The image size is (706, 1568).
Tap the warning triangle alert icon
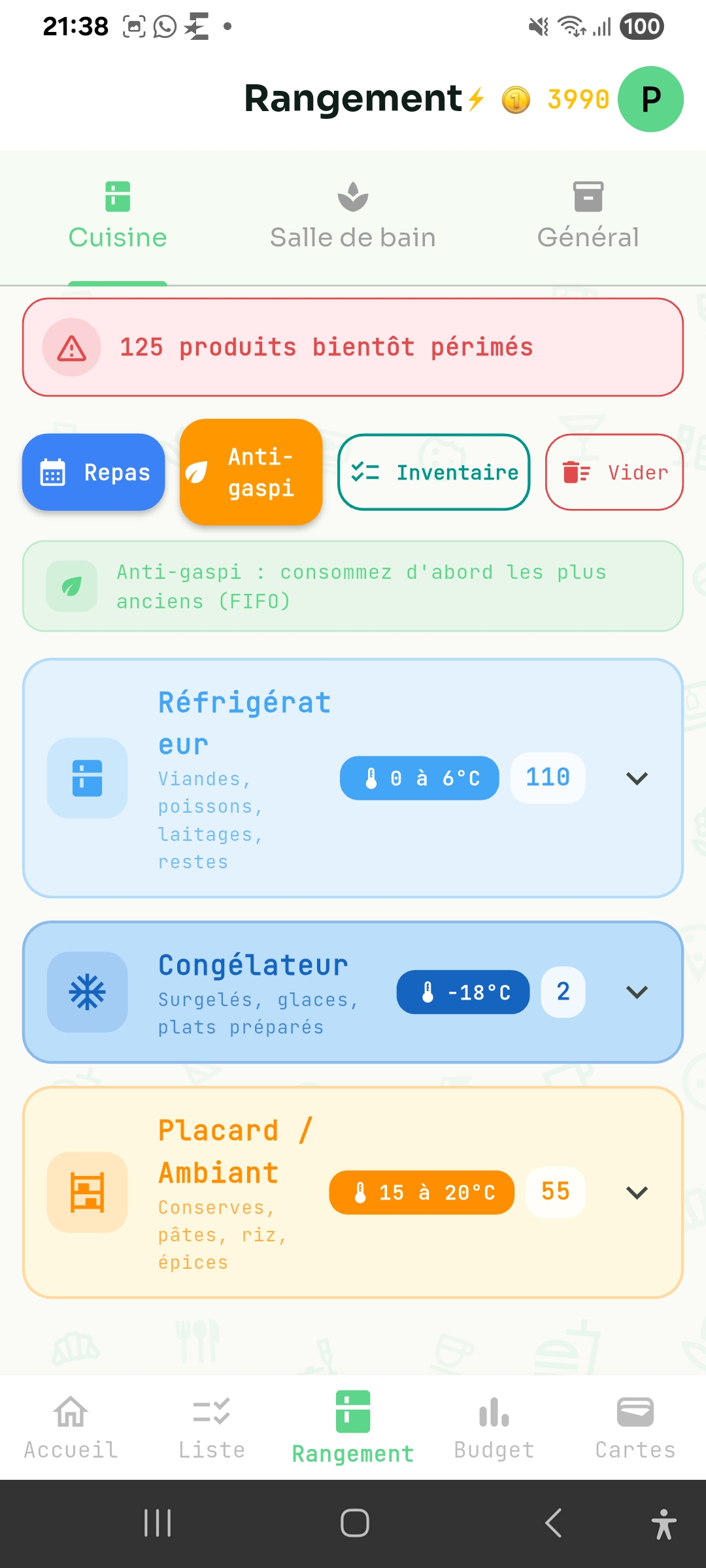point(72,348)
